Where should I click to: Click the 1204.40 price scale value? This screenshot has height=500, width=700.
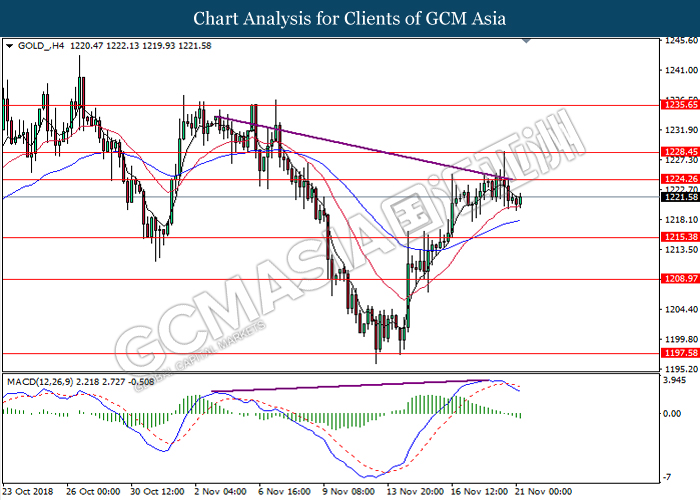(681, 309)
